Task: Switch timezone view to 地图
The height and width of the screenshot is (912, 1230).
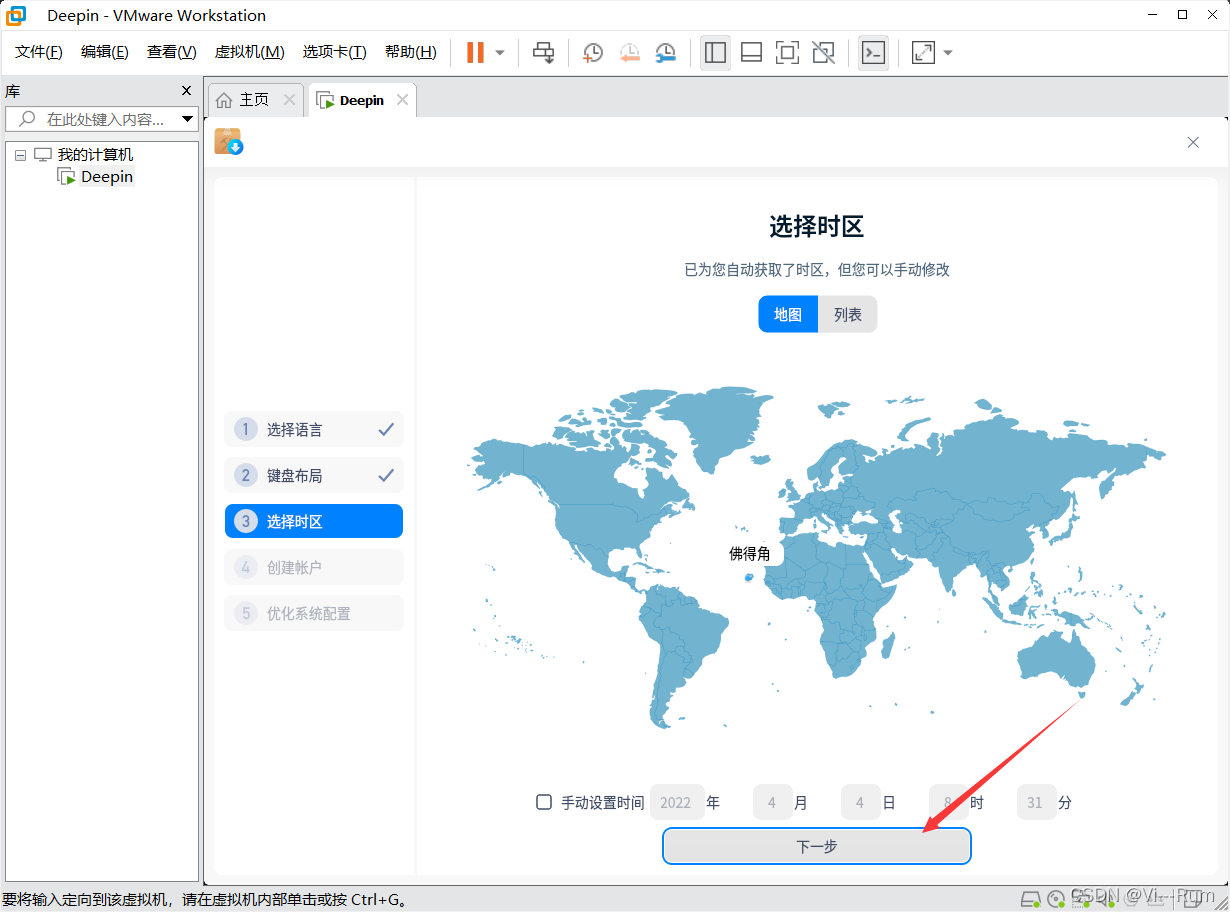Action: click(x=788, y=314)
